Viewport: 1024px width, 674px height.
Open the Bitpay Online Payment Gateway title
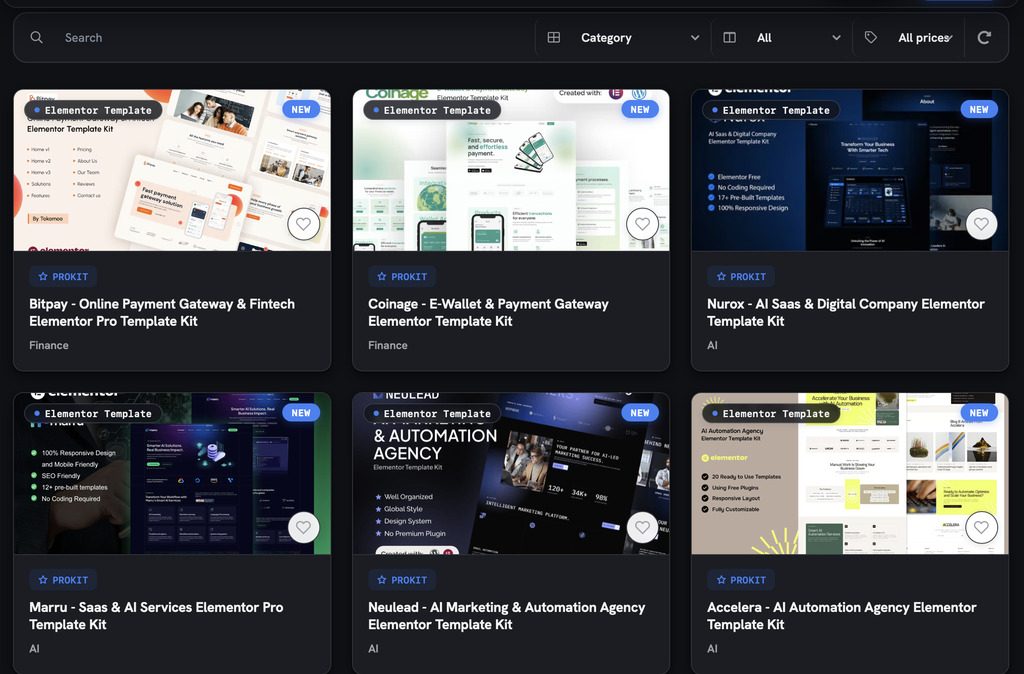pyautogui.click(x=162, y=313)
